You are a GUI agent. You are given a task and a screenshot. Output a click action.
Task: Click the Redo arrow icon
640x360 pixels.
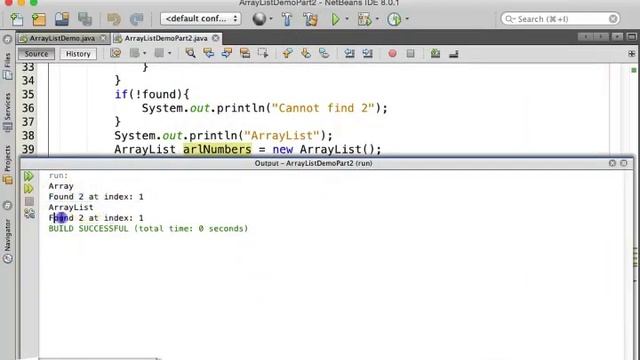click(136, 19)
